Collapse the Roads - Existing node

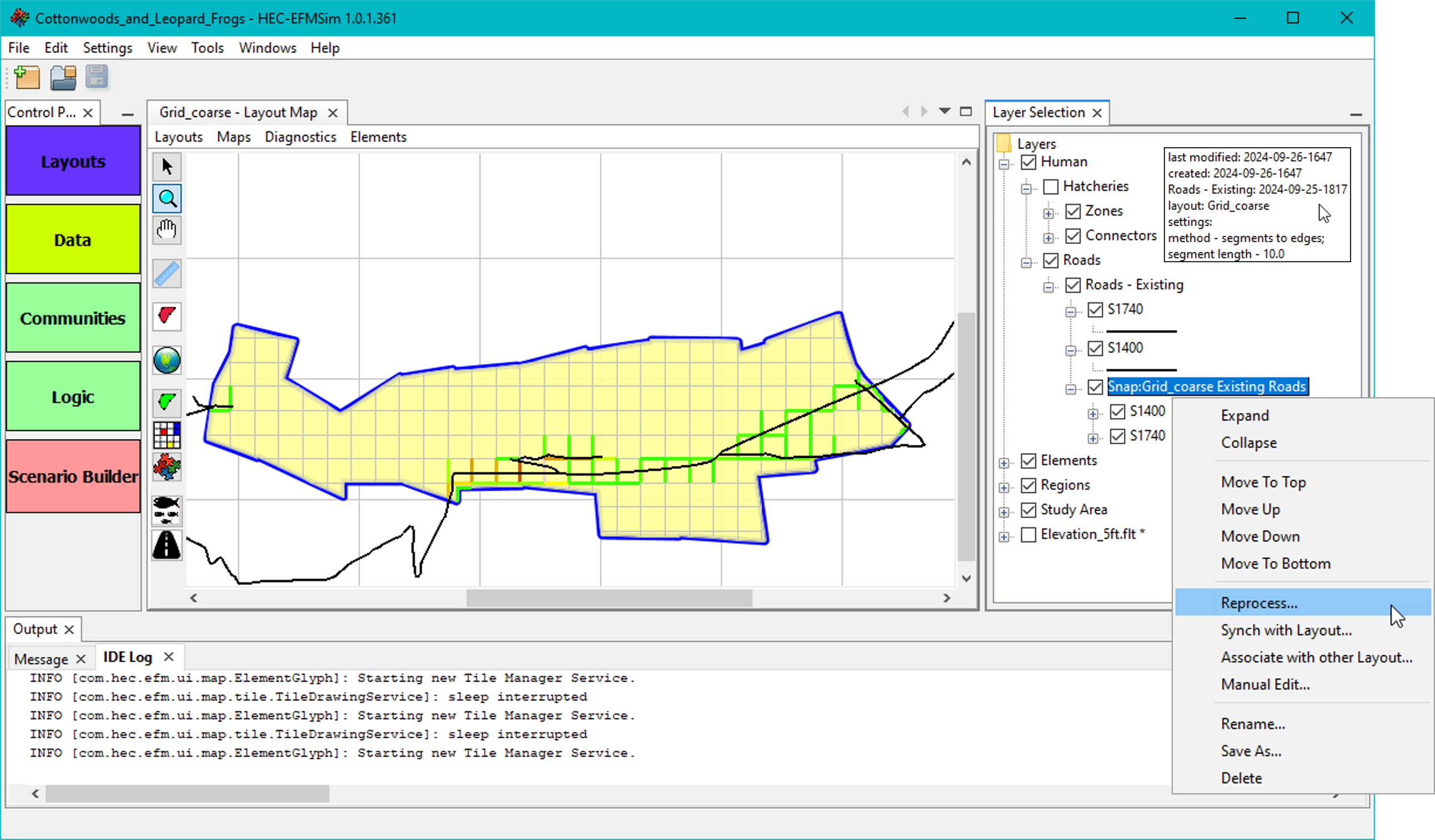[x=1048, y=286]
